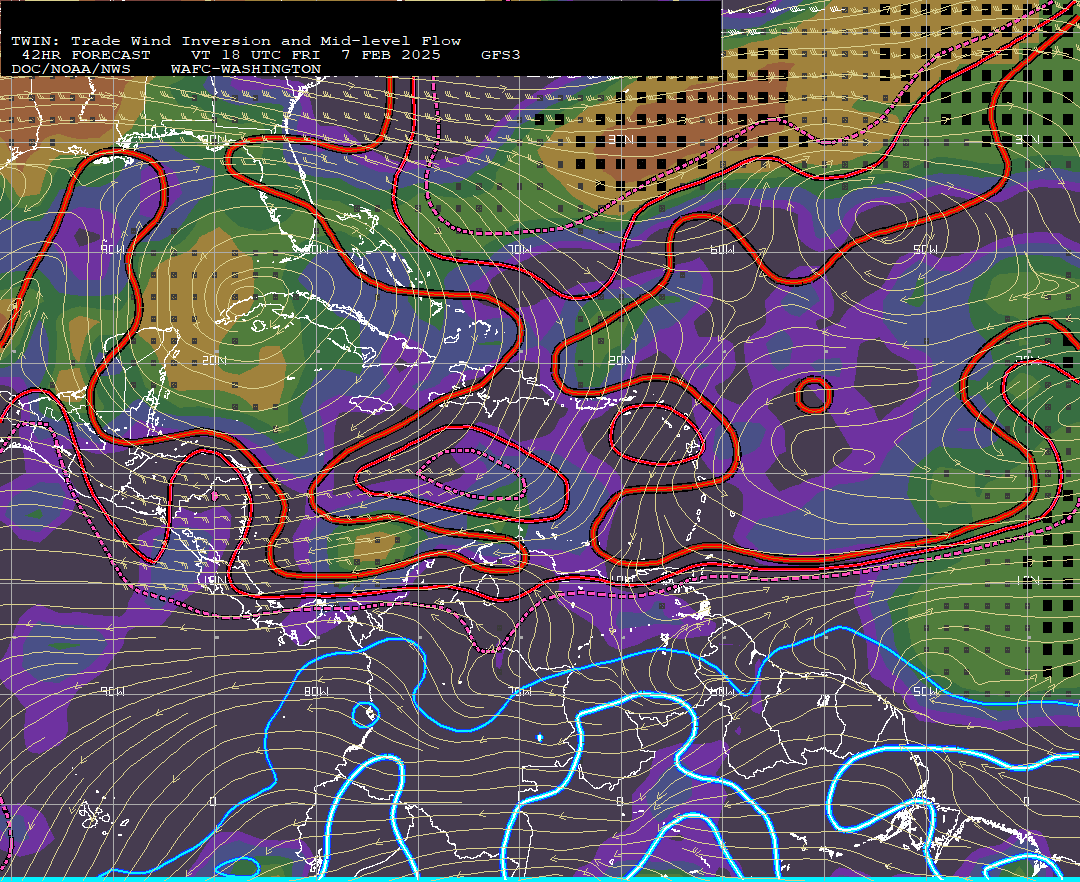Screen dimensions: 1080x882
Task: Click the 70W label north of Hispaniola
Action: pos(521,249)
